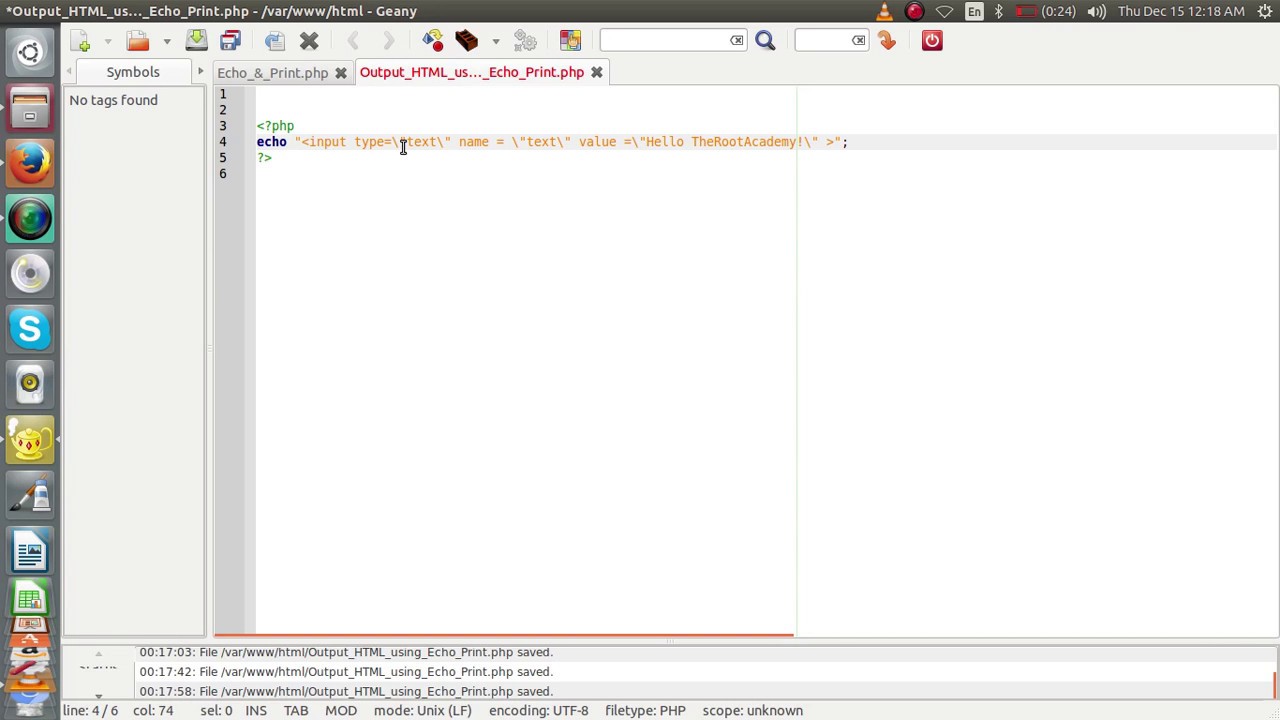Jump to entered line number arrow icon

(x=887, y=40)
